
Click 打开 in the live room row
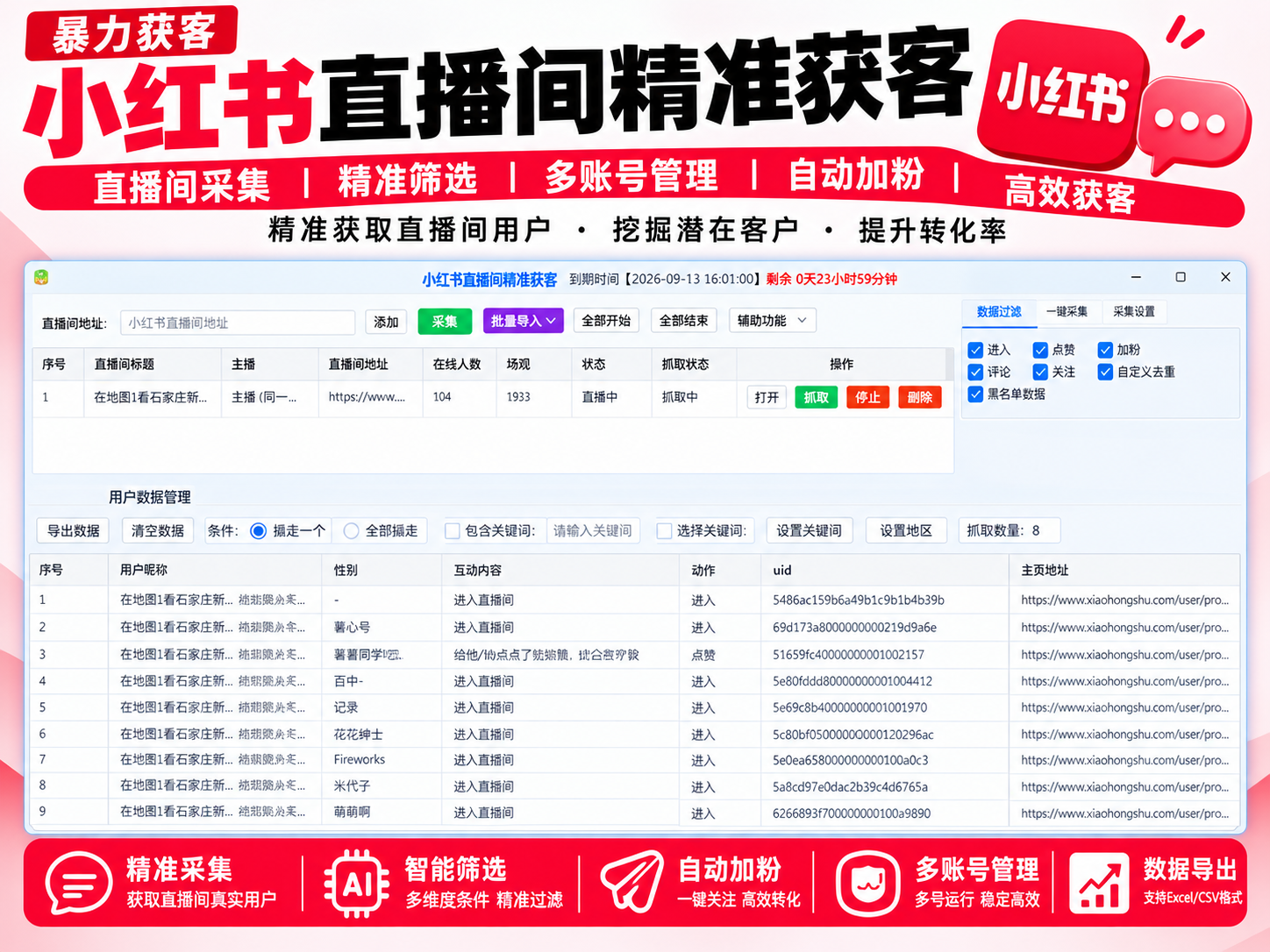pyautogui.click(x=767, y=397)
